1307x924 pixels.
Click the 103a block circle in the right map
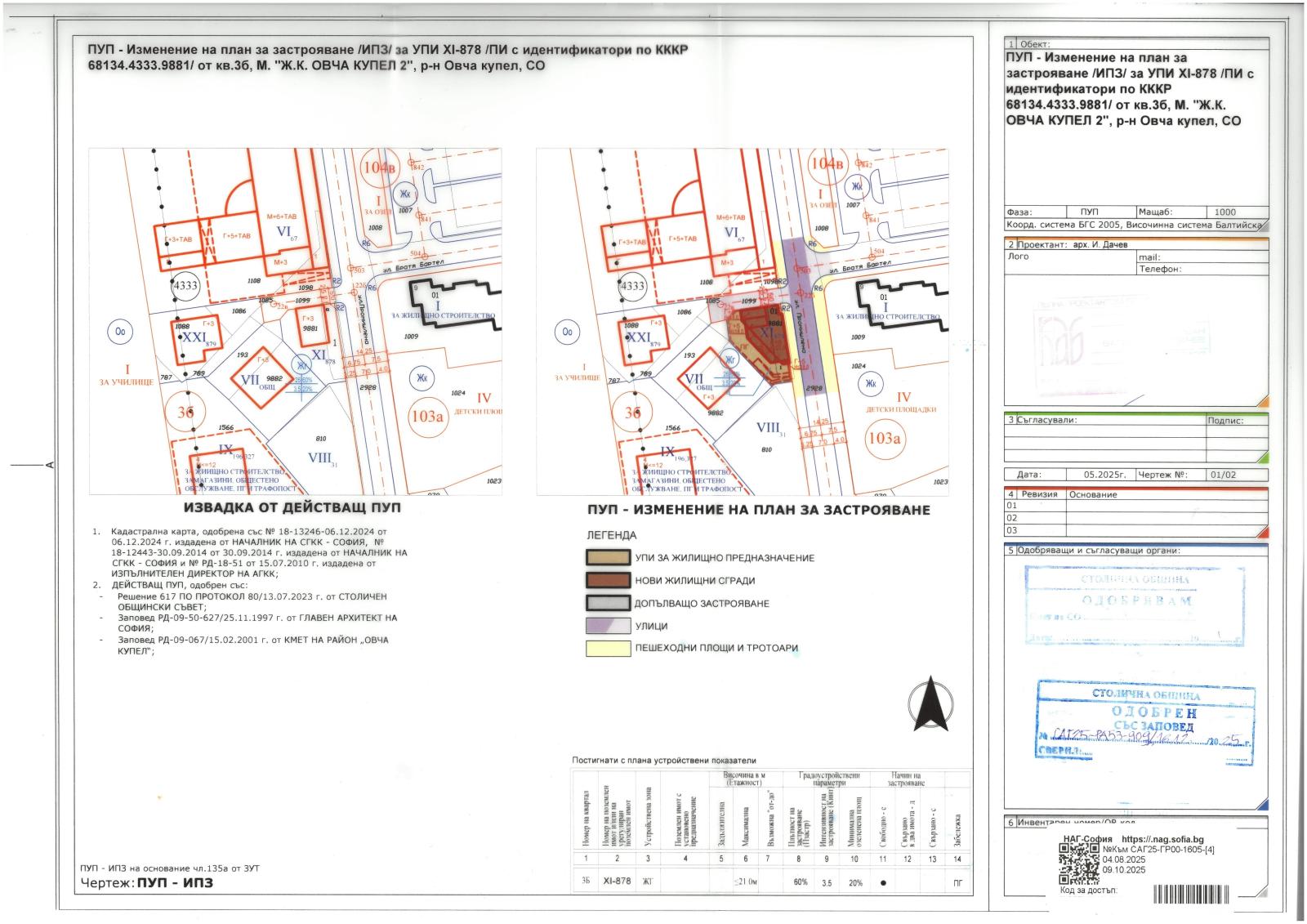click(883, 438)
